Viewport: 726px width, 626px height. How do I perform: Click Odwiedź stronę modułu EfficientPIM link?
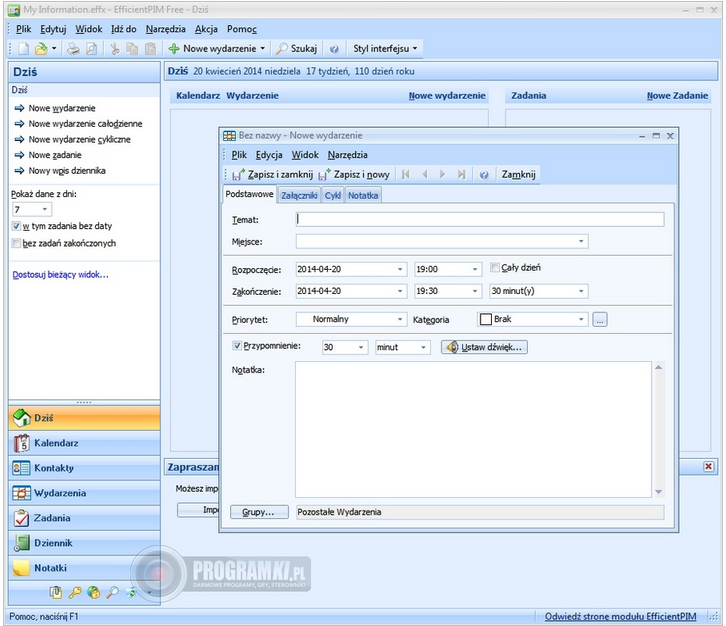tap(620, 616)
